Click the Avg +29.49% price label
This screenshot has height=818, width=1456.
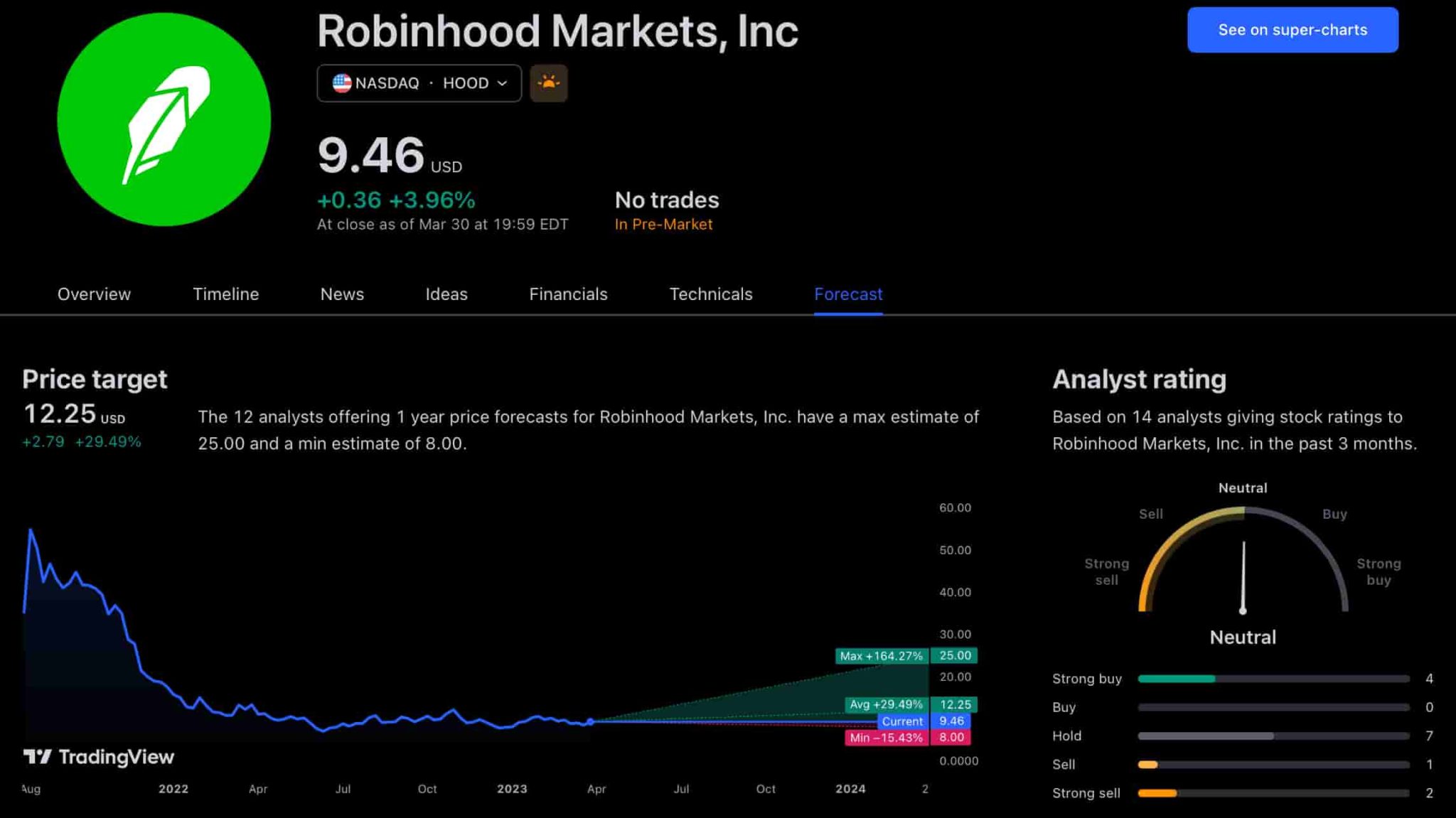pos(886,704)
